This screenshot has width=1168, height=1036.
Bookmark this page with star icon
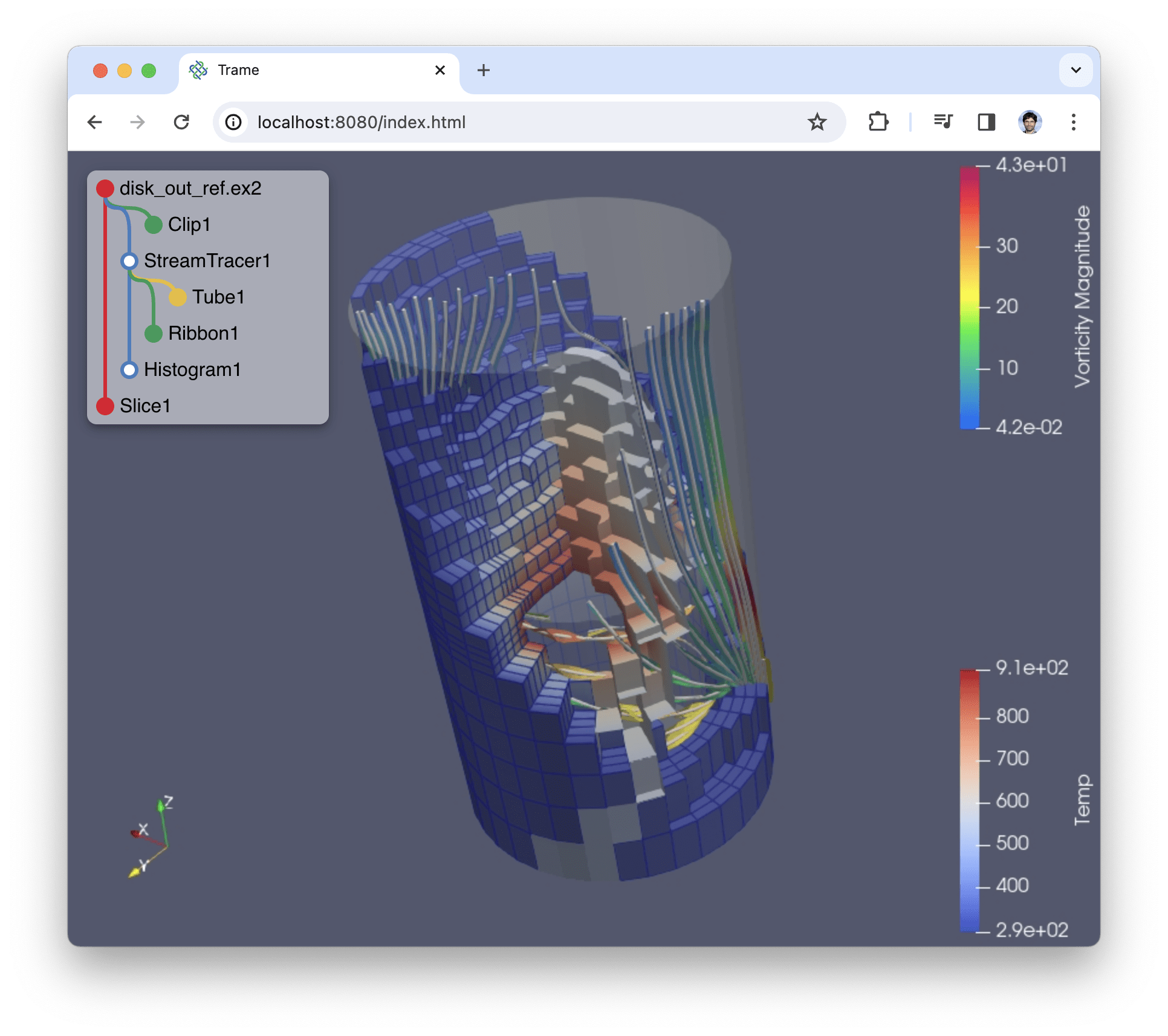pos(817,122)
